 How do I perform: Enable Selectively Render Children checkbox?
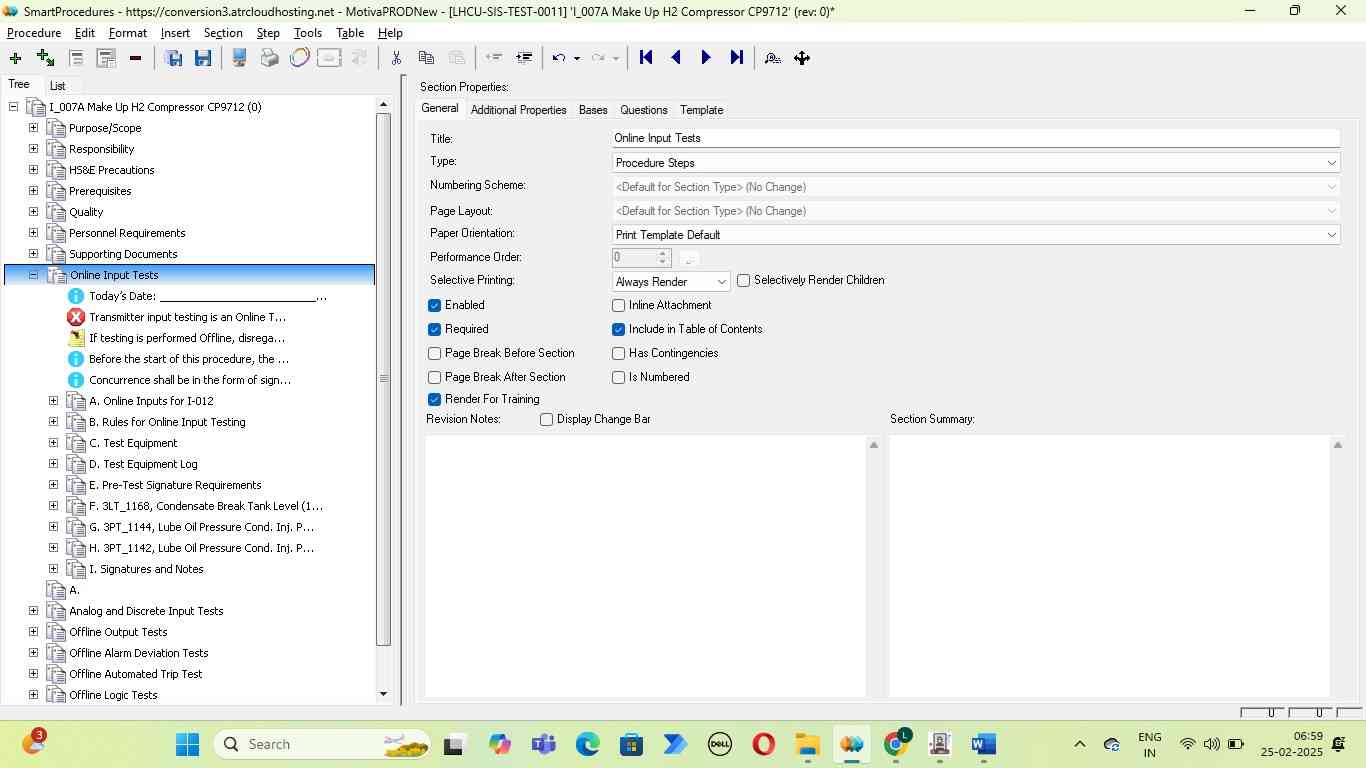tap(743, 281)
